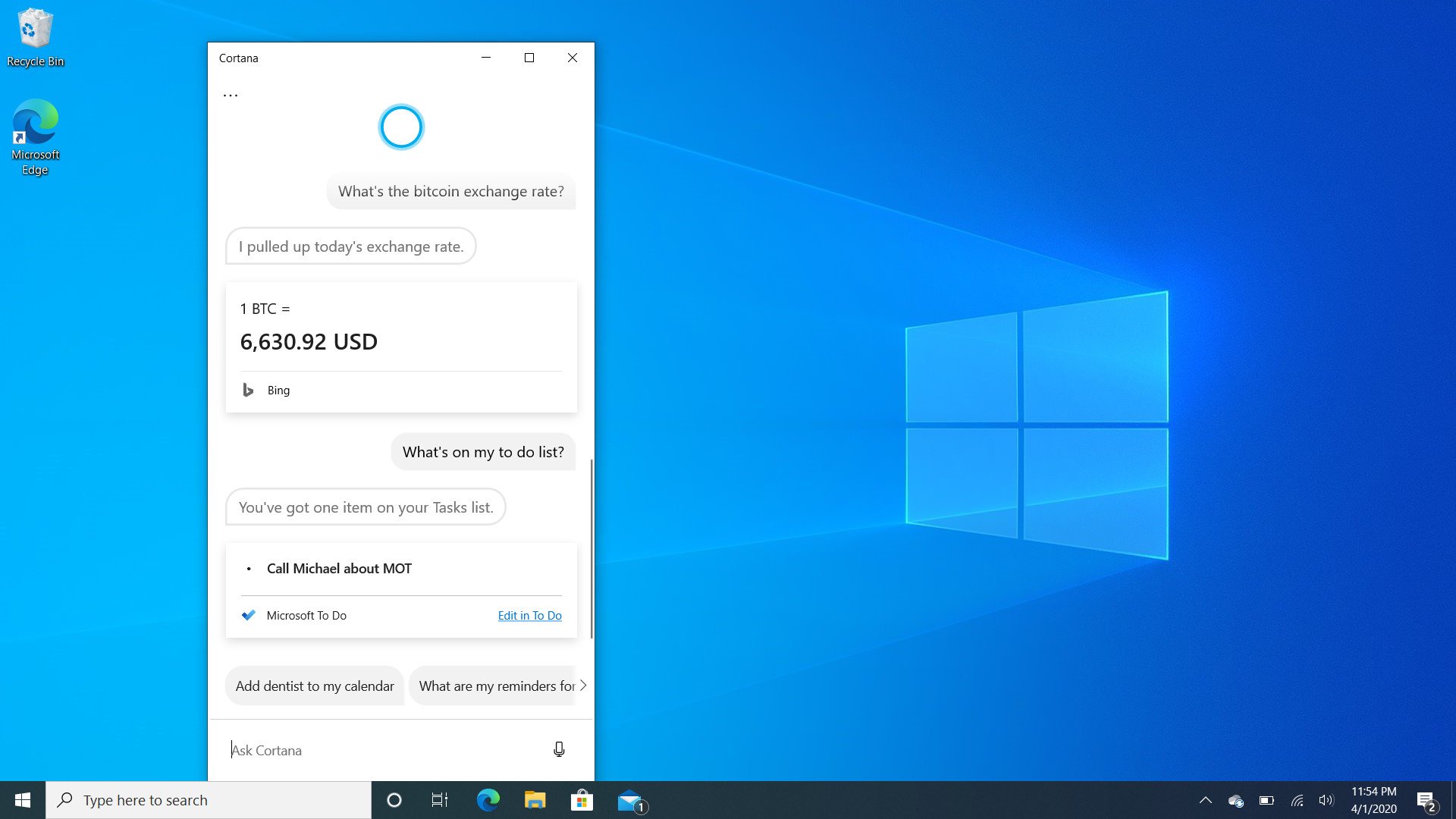
Task: Click the Microsoft To Do checkmark icon
Action: [x=248, y=615]
